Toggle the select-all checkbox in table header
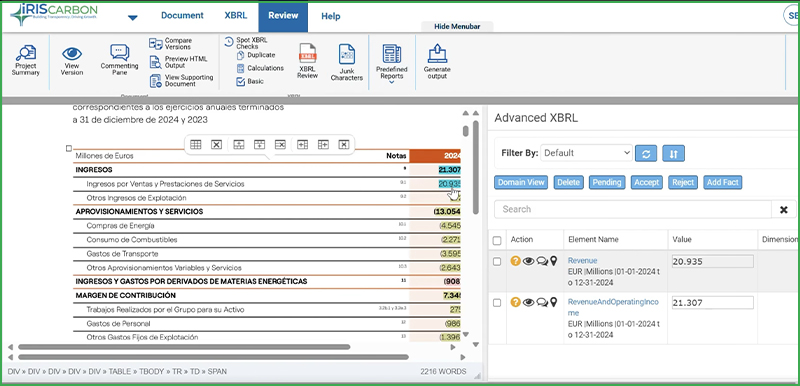800x386 pixels. [x=497, y=240]
